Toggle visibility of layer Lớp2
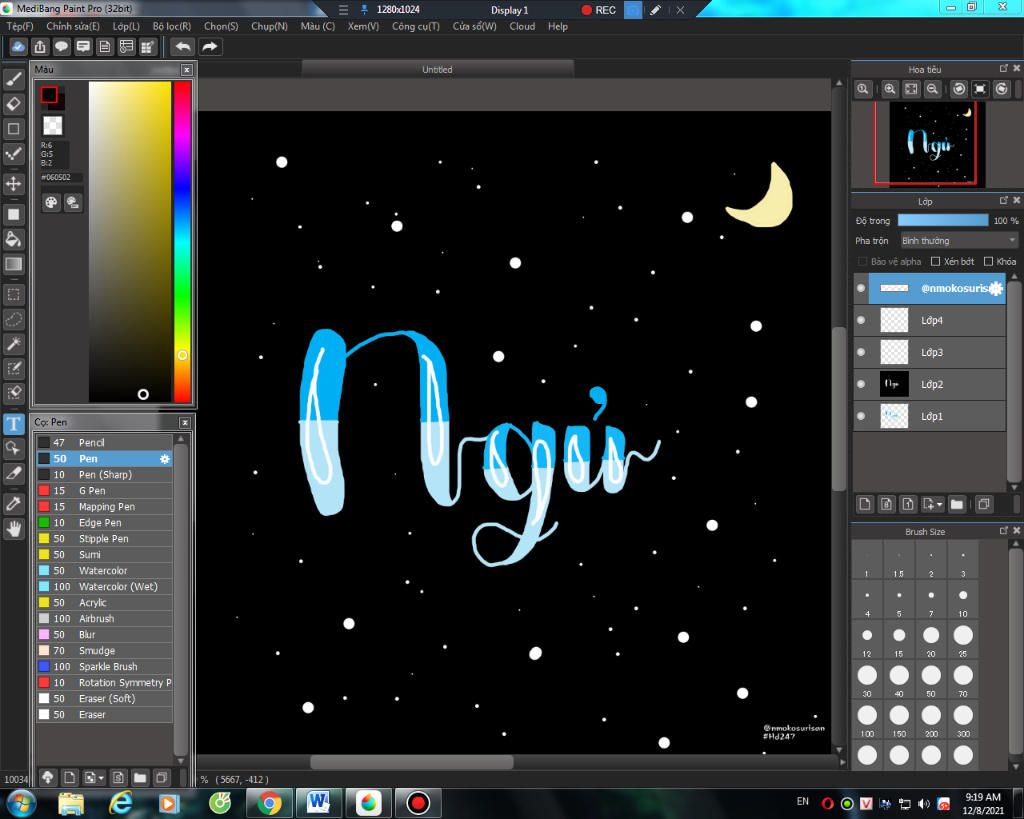1024x819 pixels. [861, 384]
